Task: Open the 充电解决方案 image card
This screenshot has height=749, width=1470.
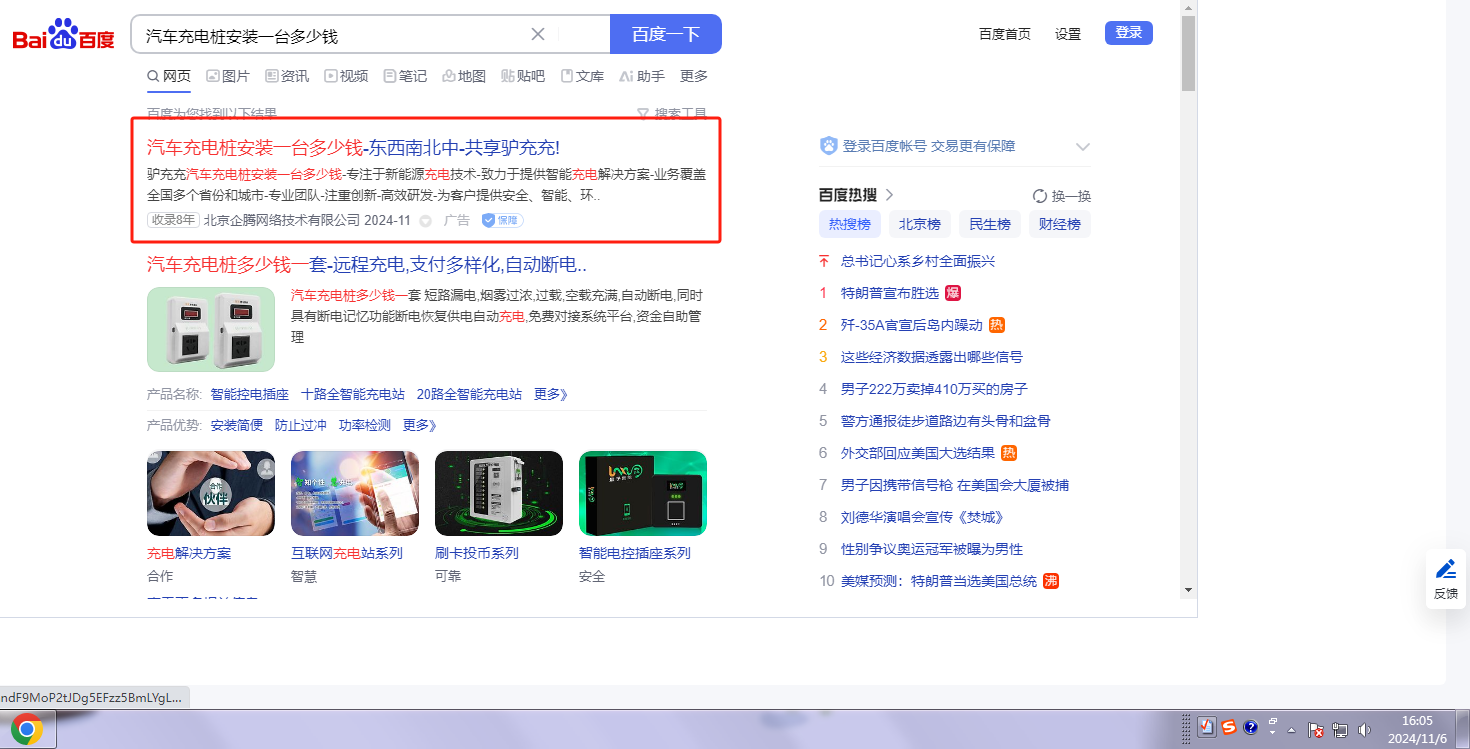Action: coord(211,493)
